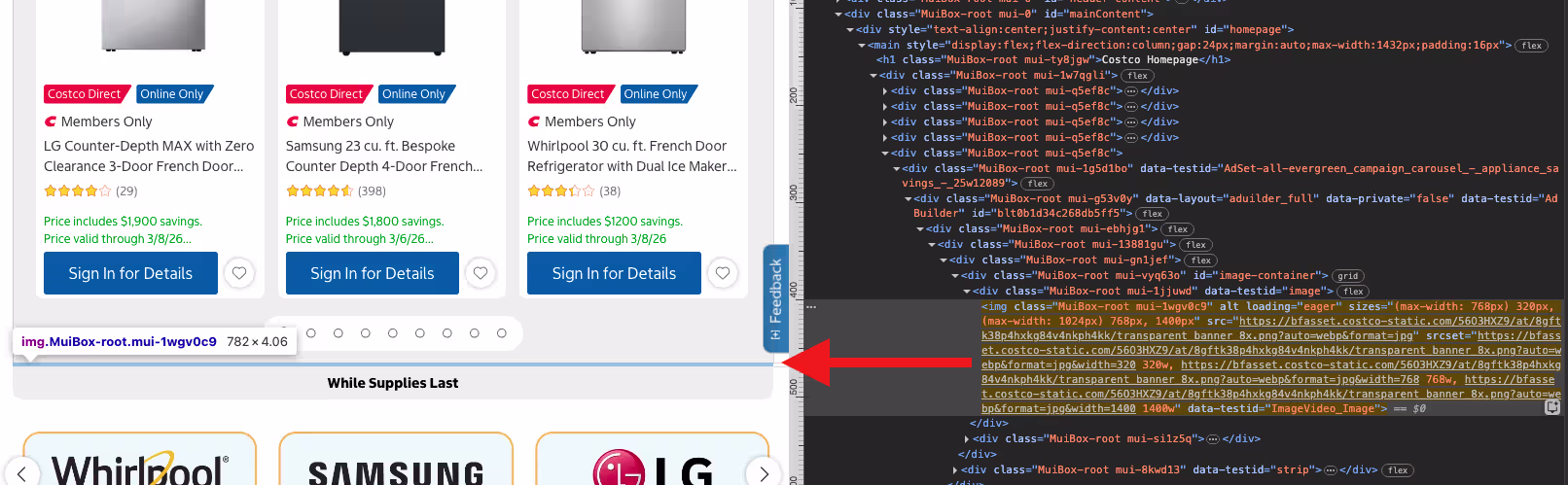Go to the next brand carousel slide arrow
The image size is (1568, 485).
pyautogui.click(x=764, y=473)
